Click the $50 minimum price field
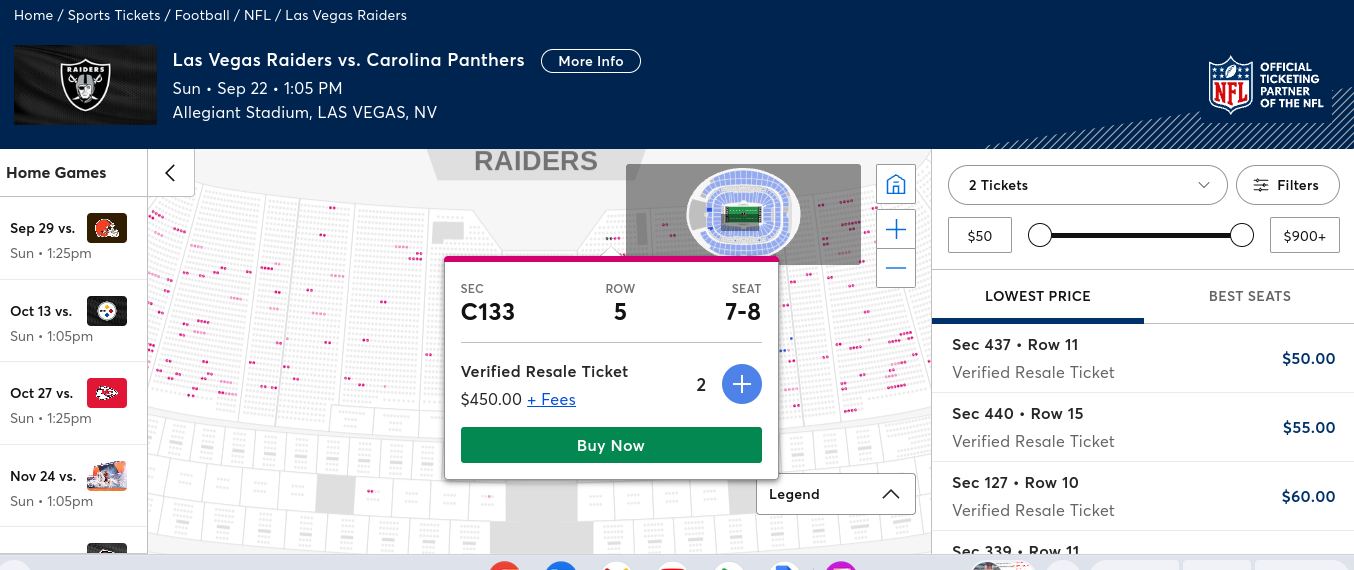The width and height of the screenshot is (1354, 570). click(x=980, y=236)
